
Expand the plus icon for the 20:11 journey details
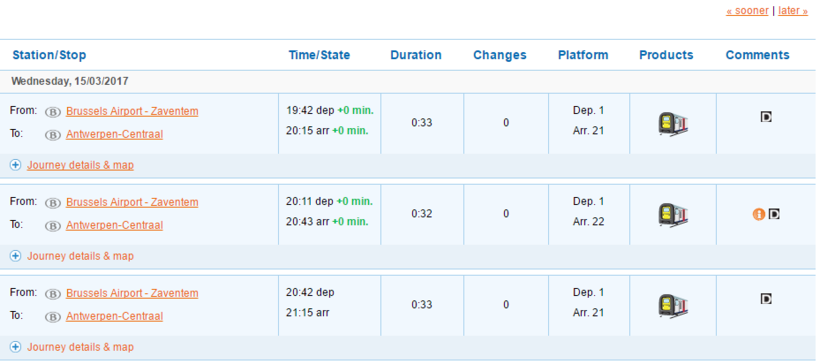[16, 256]
